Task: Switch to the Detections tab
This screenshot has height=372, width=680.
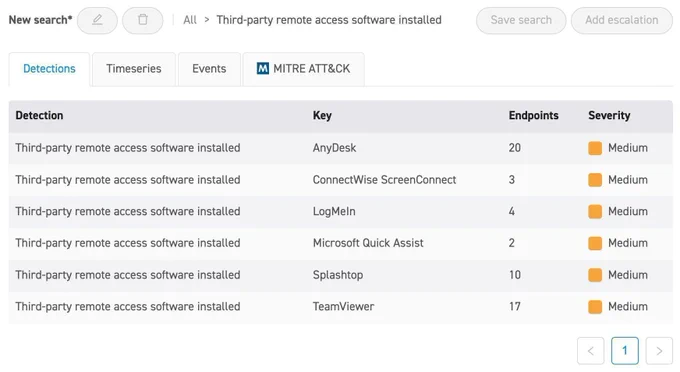Action: click(x=49, y=69)
